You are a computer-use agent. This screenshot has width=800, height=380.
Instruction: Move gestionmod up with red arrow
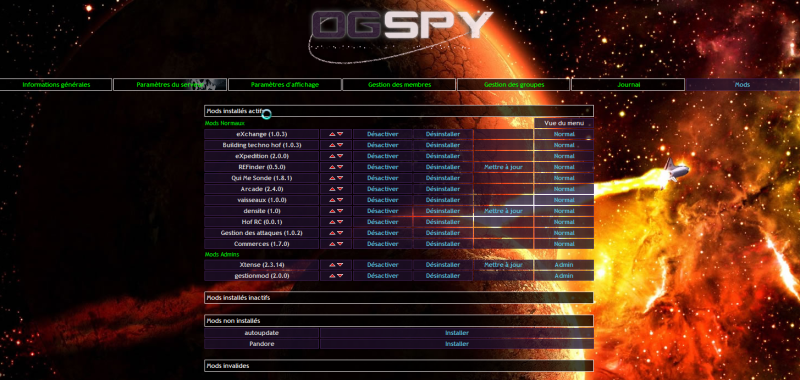[x=332, y=276]
